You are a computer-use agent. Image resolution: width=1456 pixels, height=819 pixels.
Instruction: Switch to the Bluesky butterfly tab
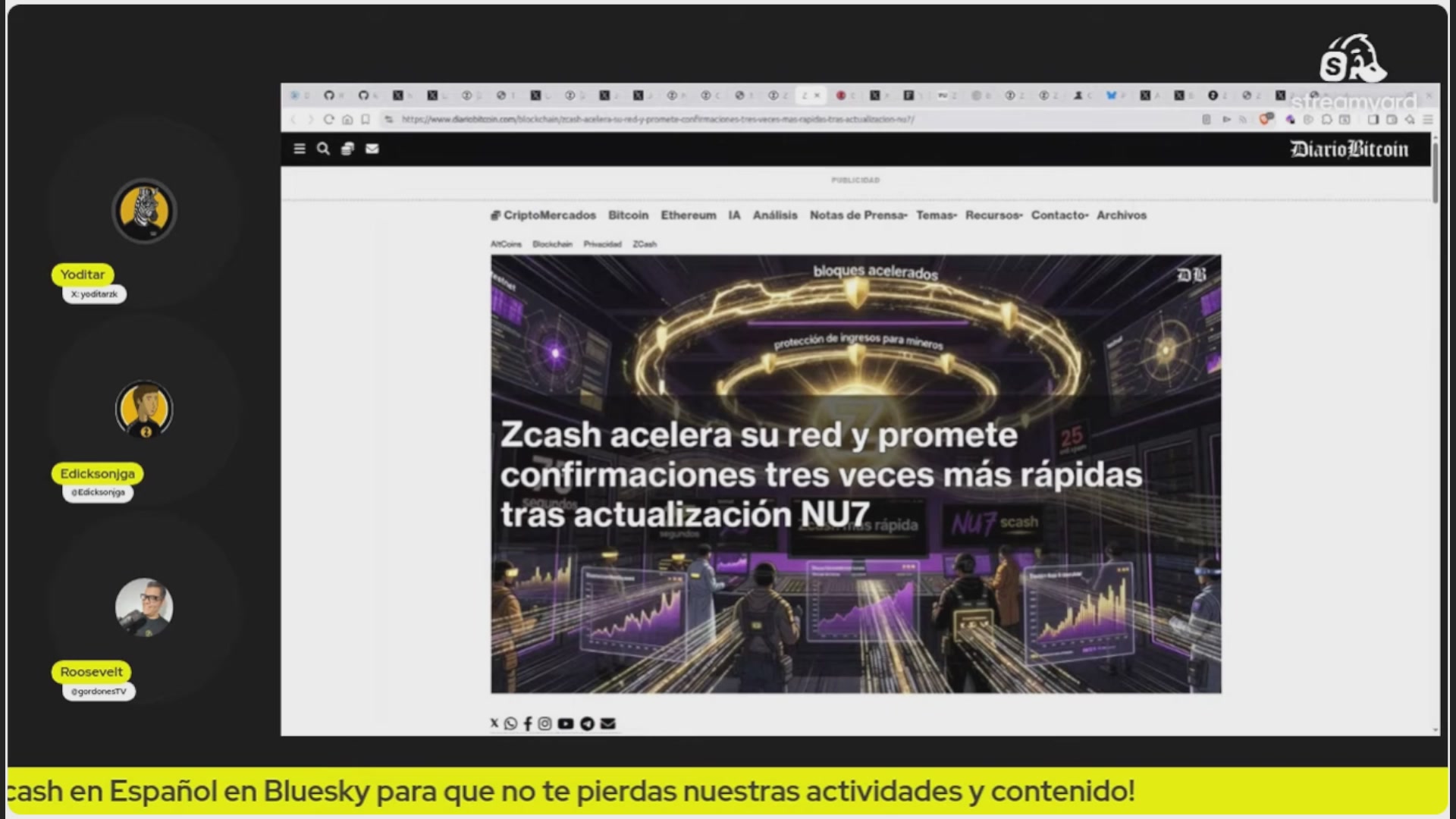(x=1111, y=96)
